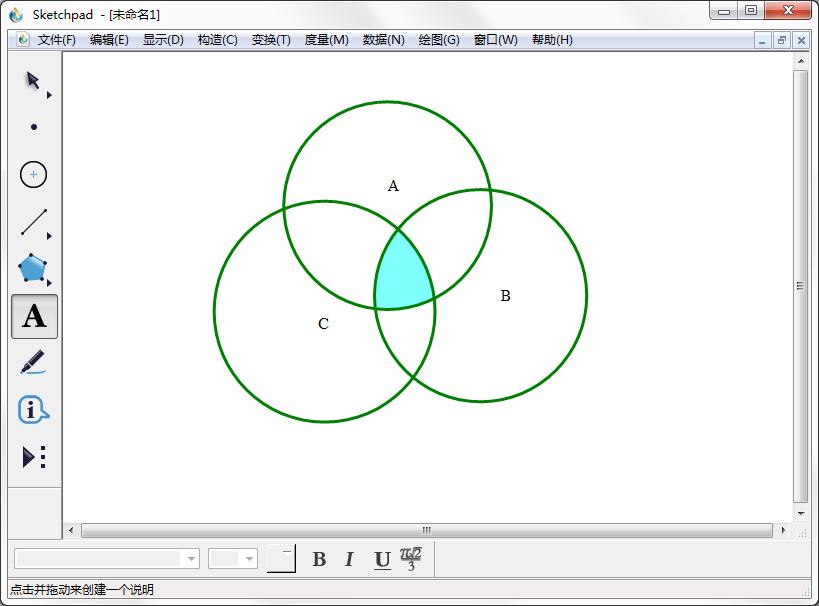Viewport: 819px width, 606px height.
Task: Maximize the Sketchpad application window
Action: pyautogui.click(x=751, y=11)
